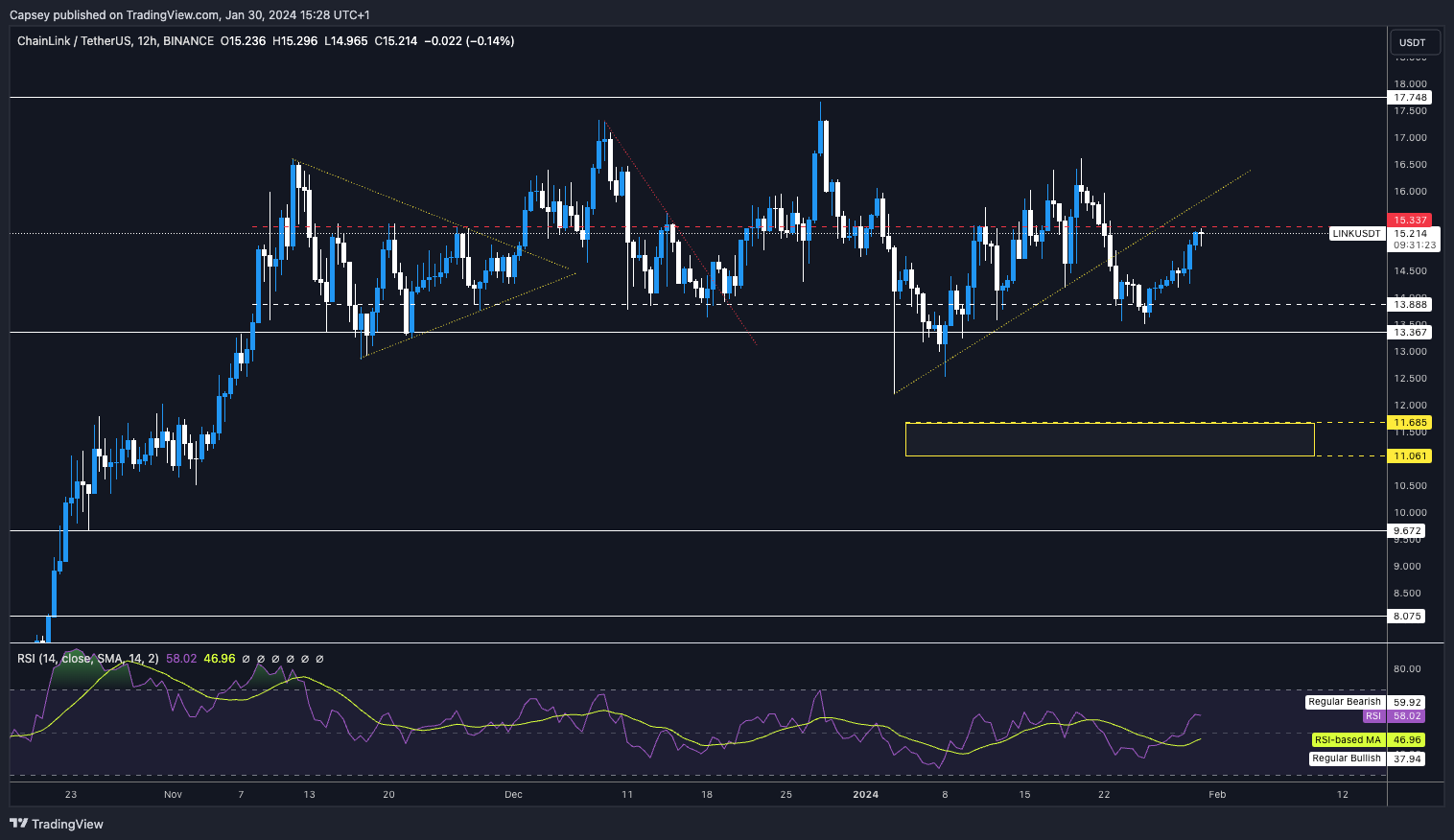Viewport: 1454px width, 840px height.
Task: Click the Regular Bullish RSI label
Action: (1346, 758)
